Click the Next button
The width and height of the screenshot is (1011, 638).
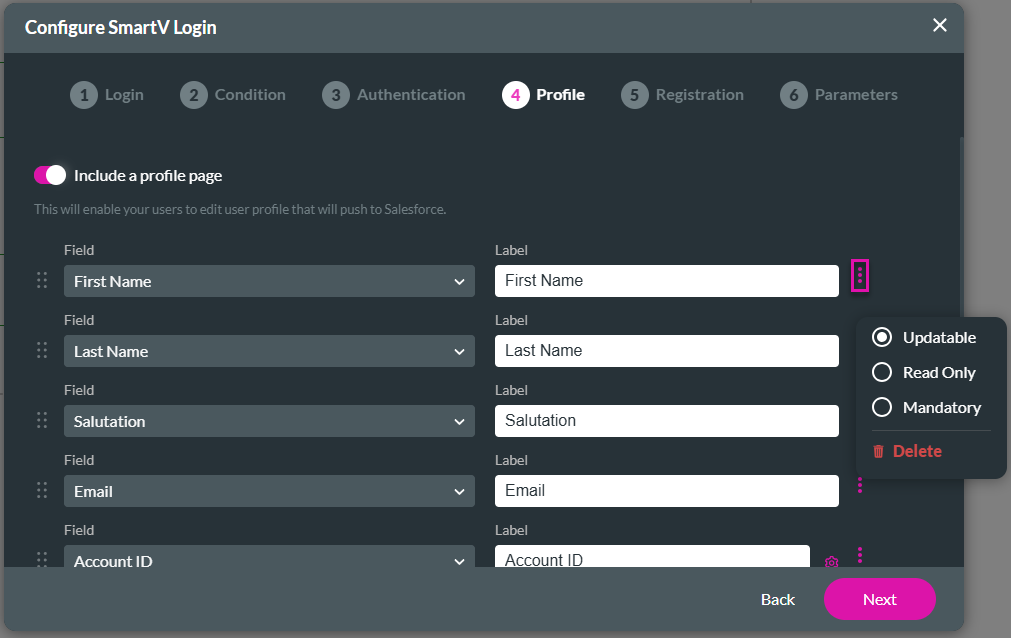coord(879,599)
